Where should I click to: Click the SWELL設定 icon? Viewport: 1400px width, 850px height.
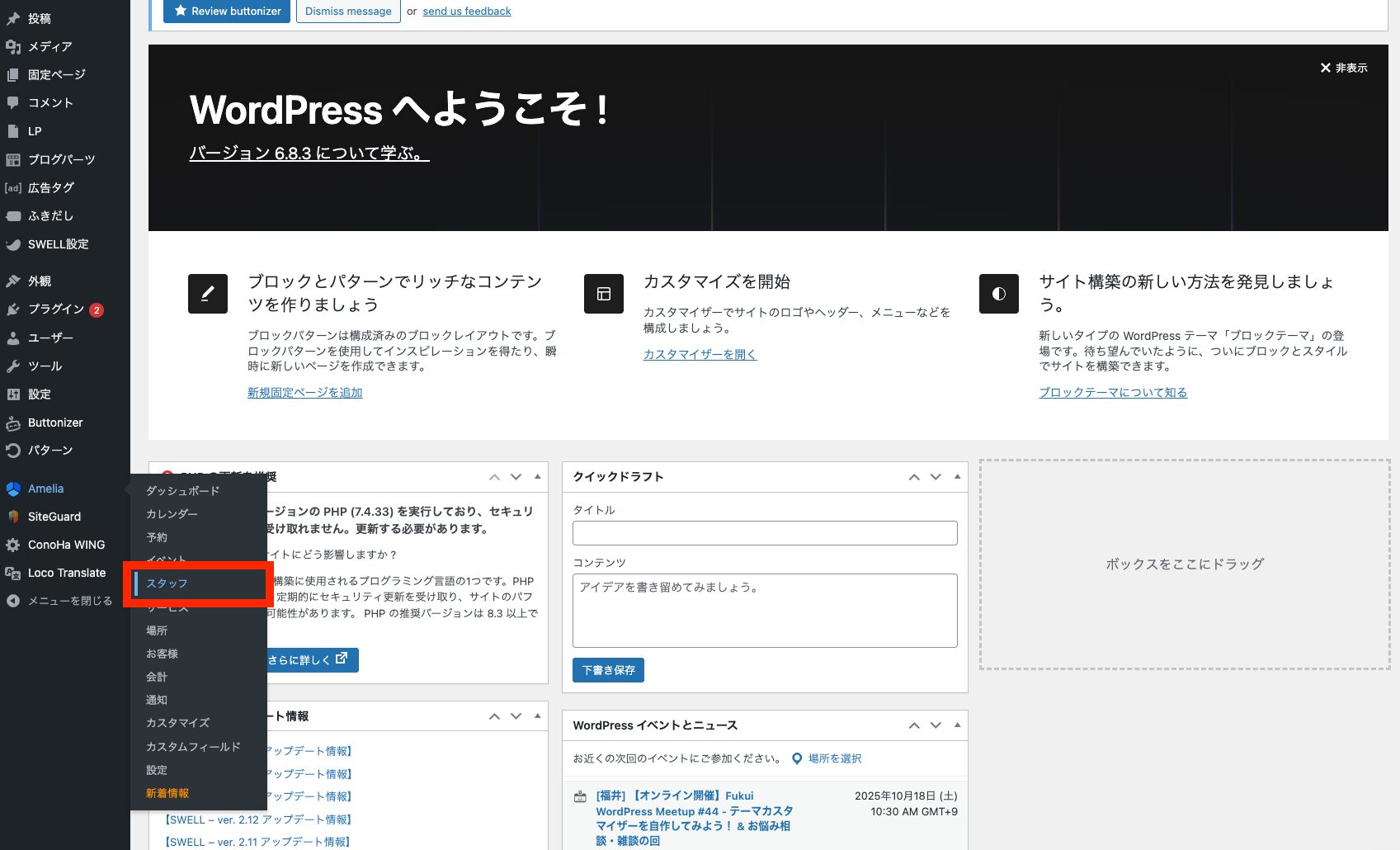click(x=13, y=244)
